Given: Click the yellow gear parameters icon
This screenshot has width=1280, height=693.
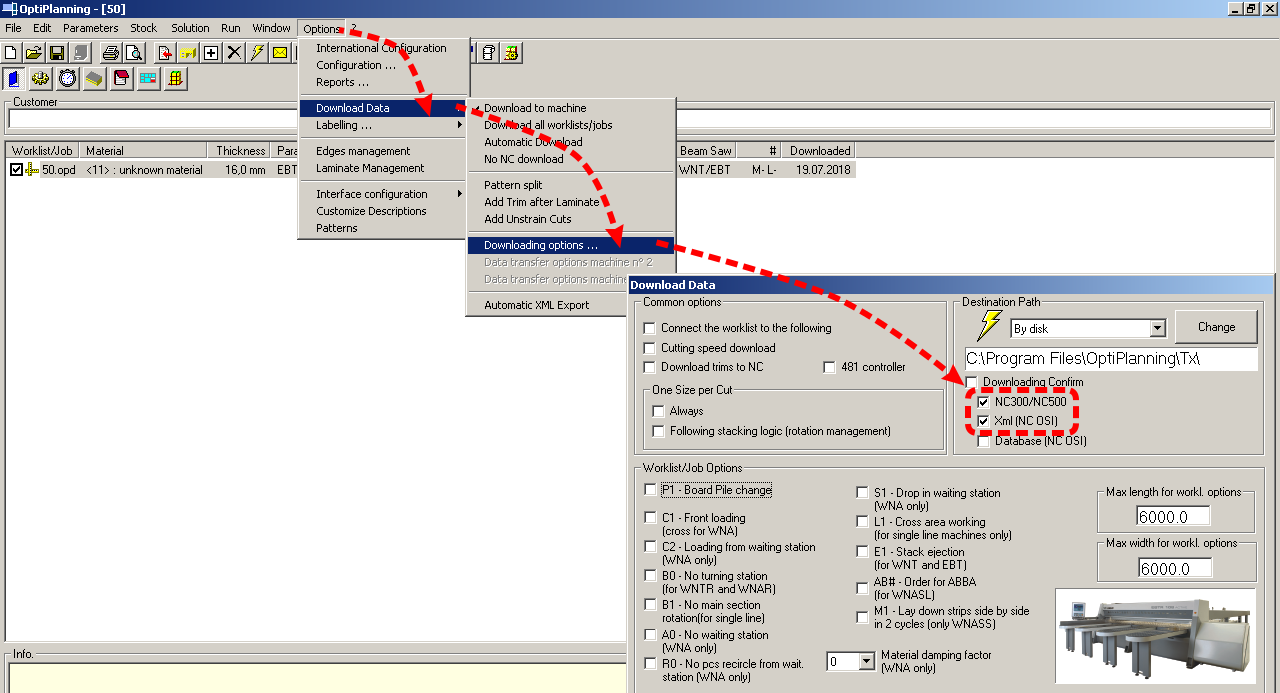Looking at the screenshot, I should pos(41,78).
